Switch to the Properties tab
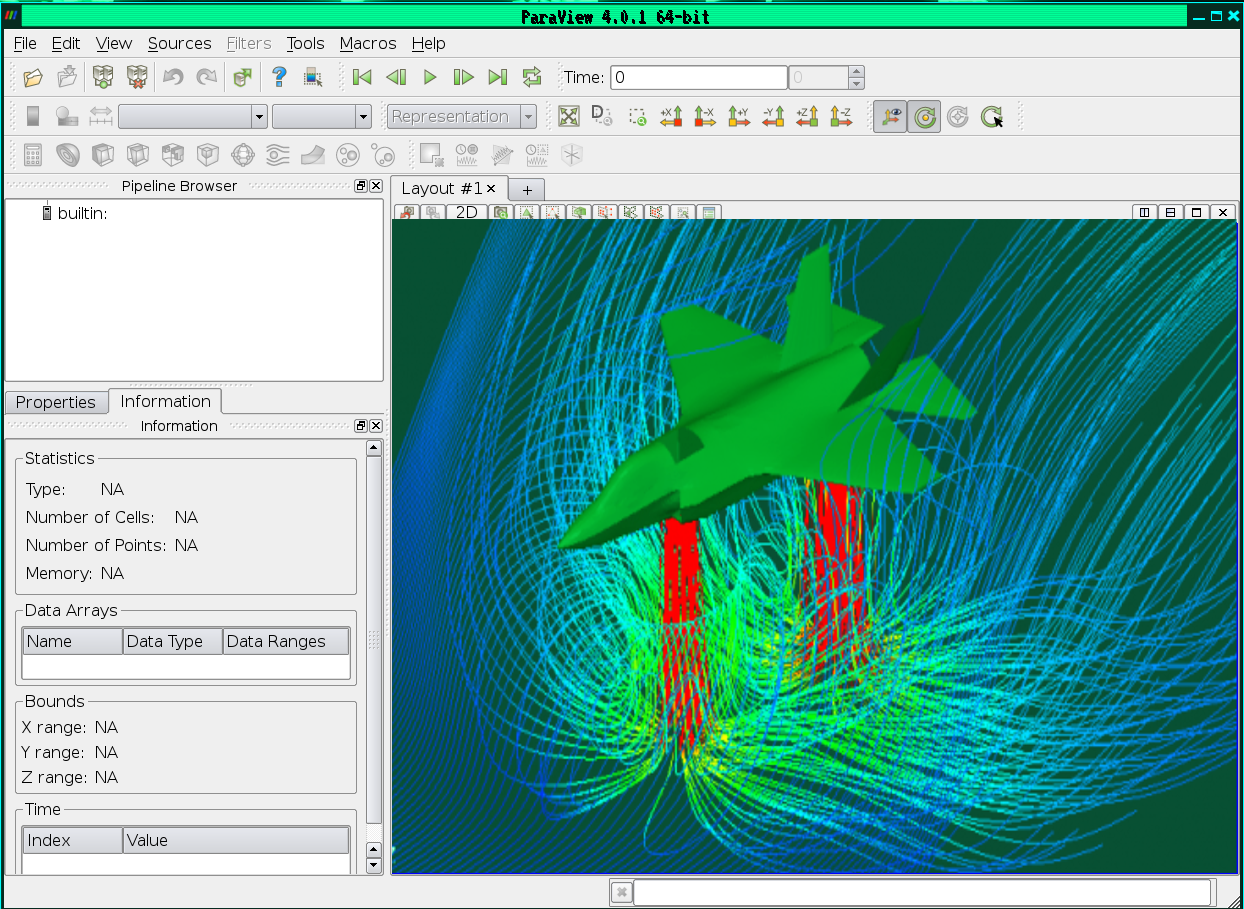This screenshot has height=909, width=1244. pyautogui.click(x=56, y=402)
